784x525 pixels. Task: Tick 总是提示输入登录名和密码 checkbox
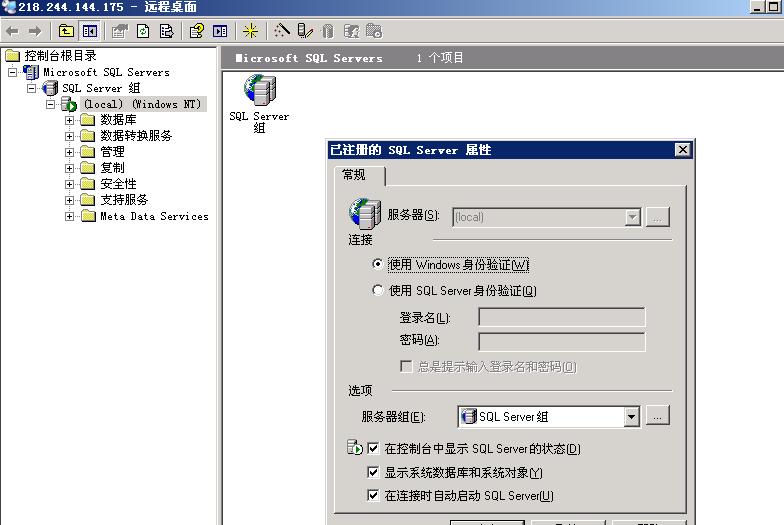(406, 366)
